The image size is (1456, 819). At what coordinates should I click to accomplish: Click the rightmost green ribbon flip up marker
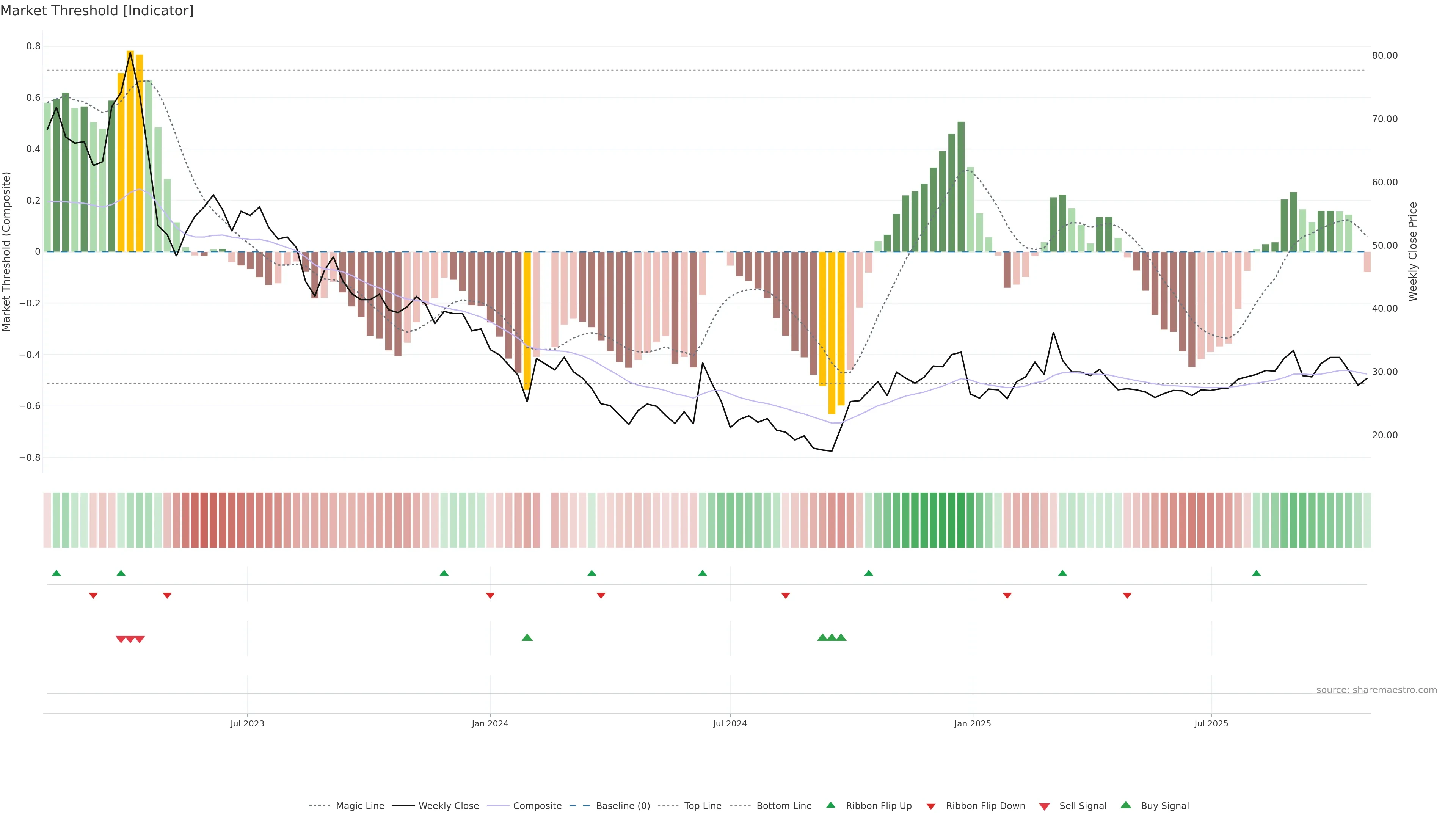click(x=1256, y=573)
